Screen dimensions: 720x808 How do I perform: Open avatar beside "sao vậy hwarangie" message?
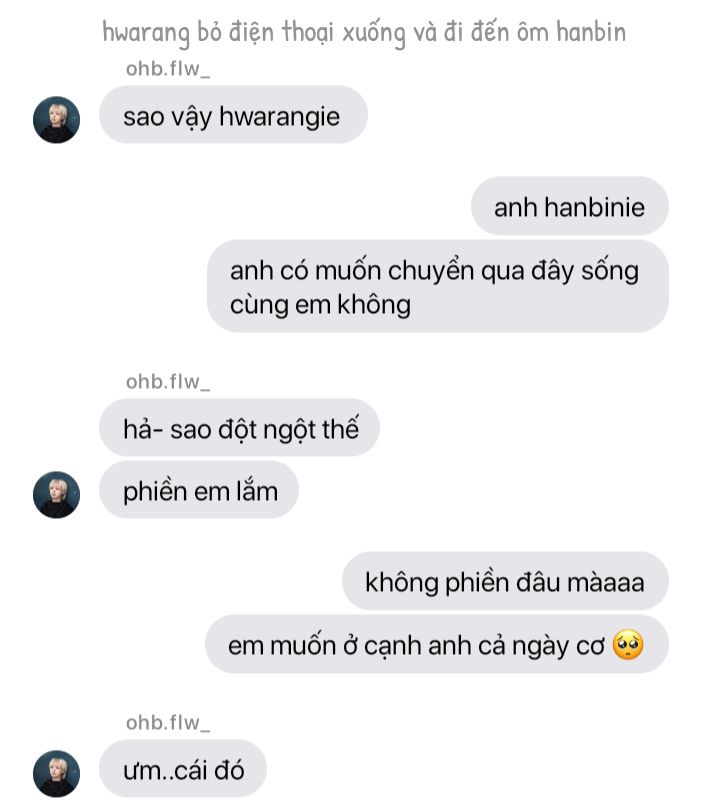click(x=56, y=120)
